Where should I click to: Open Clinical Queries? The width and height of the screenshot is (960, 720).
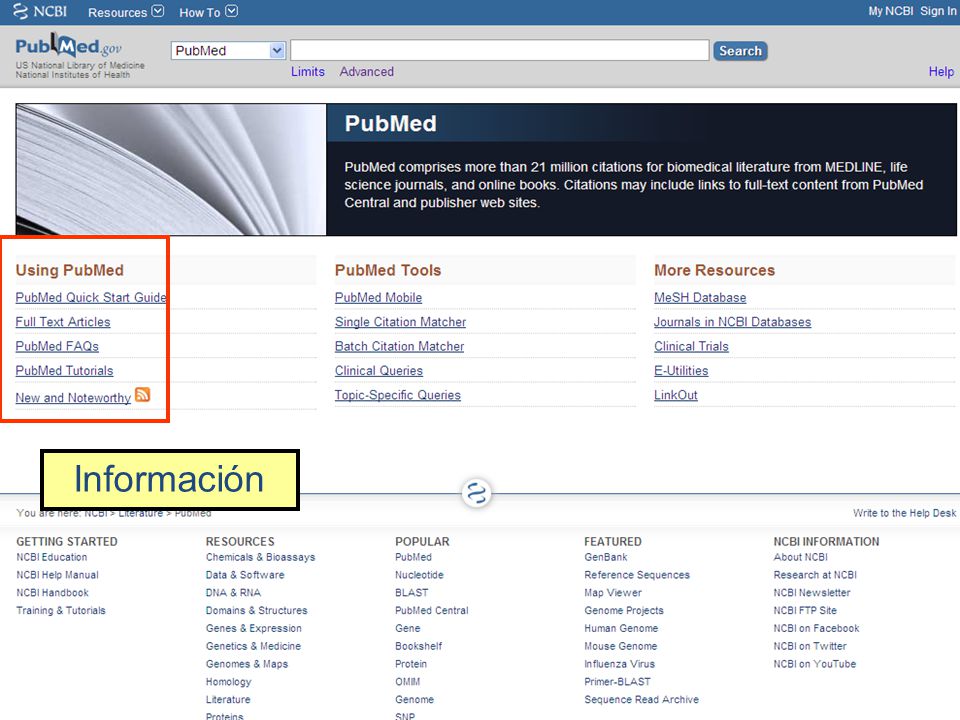point(379,371)
